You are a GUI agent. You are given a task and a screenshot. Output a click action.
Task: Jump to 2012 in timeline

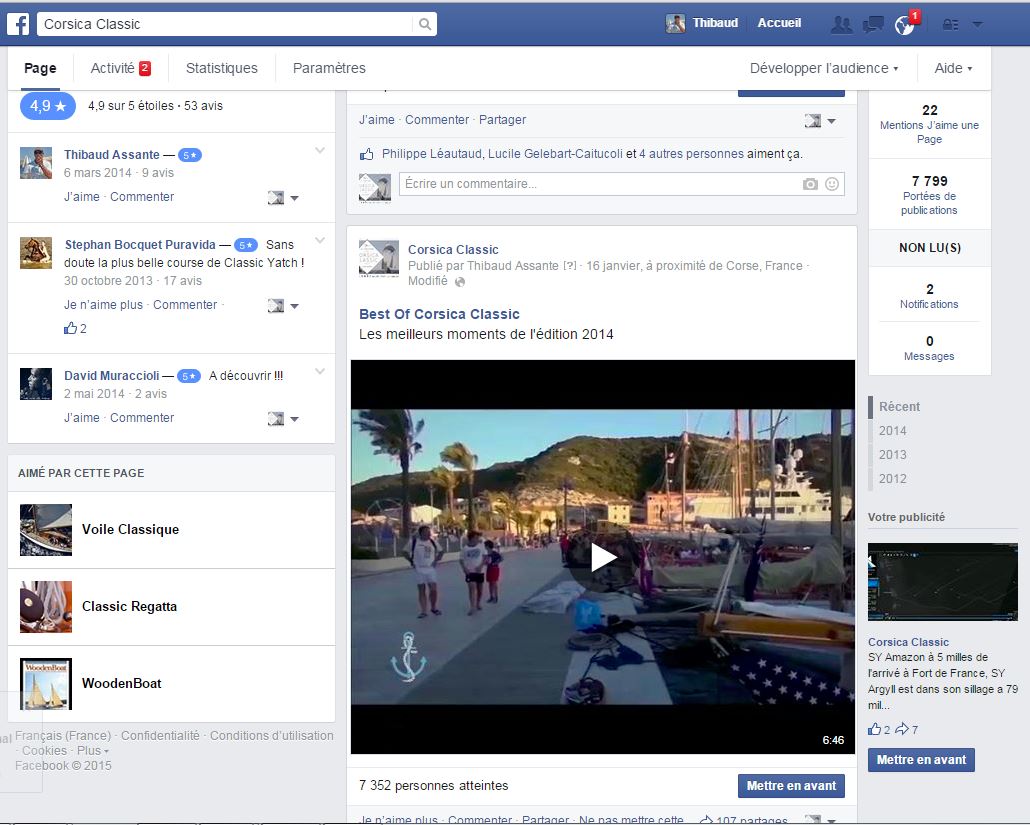coord(893,479)
